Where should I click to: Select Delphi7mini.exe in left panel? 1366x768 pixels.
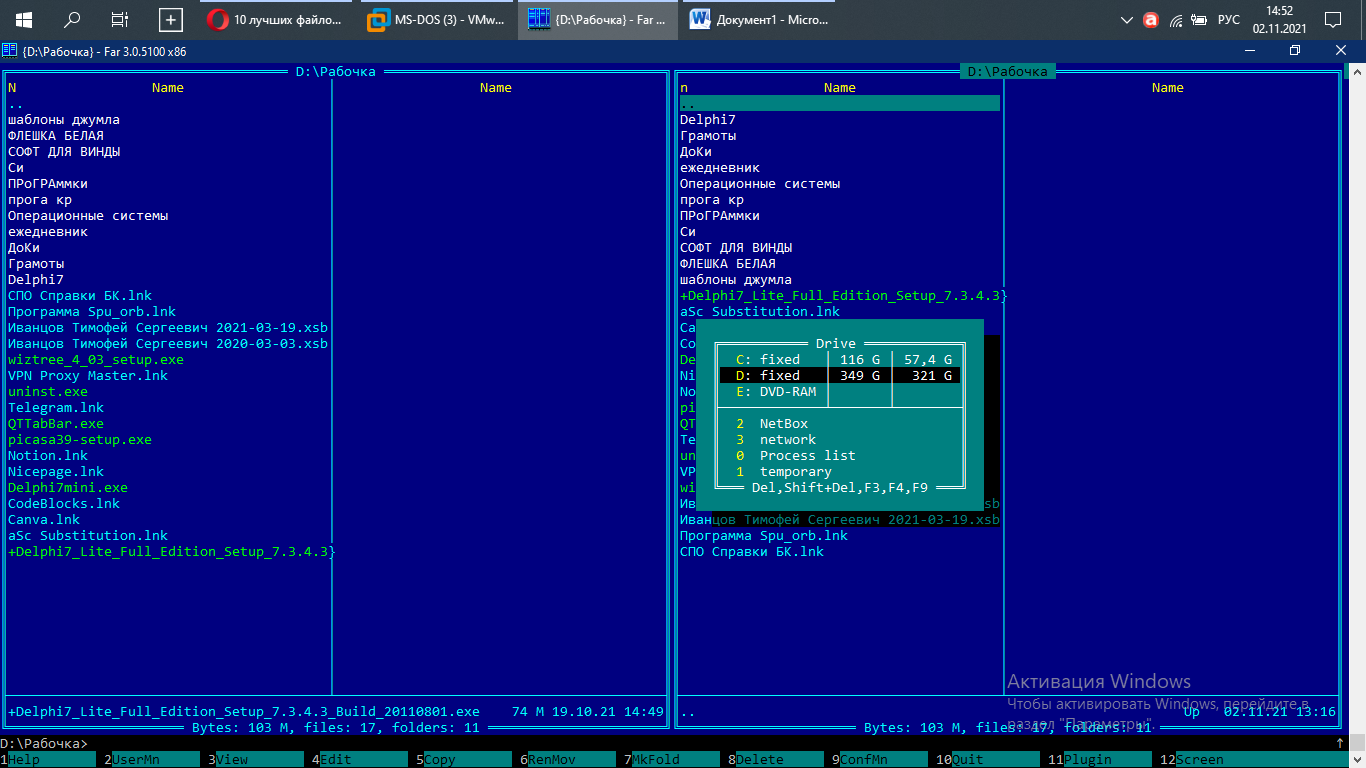click(68, 487)
